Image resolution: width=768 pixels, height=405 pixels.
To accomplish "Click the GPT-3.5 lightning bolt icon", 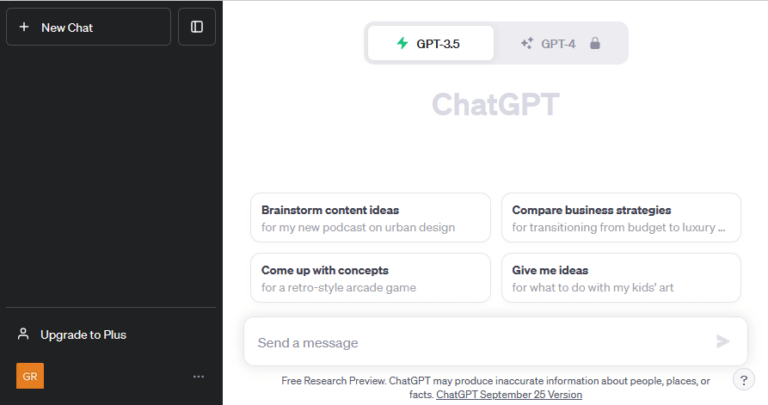I will point(402,43).
